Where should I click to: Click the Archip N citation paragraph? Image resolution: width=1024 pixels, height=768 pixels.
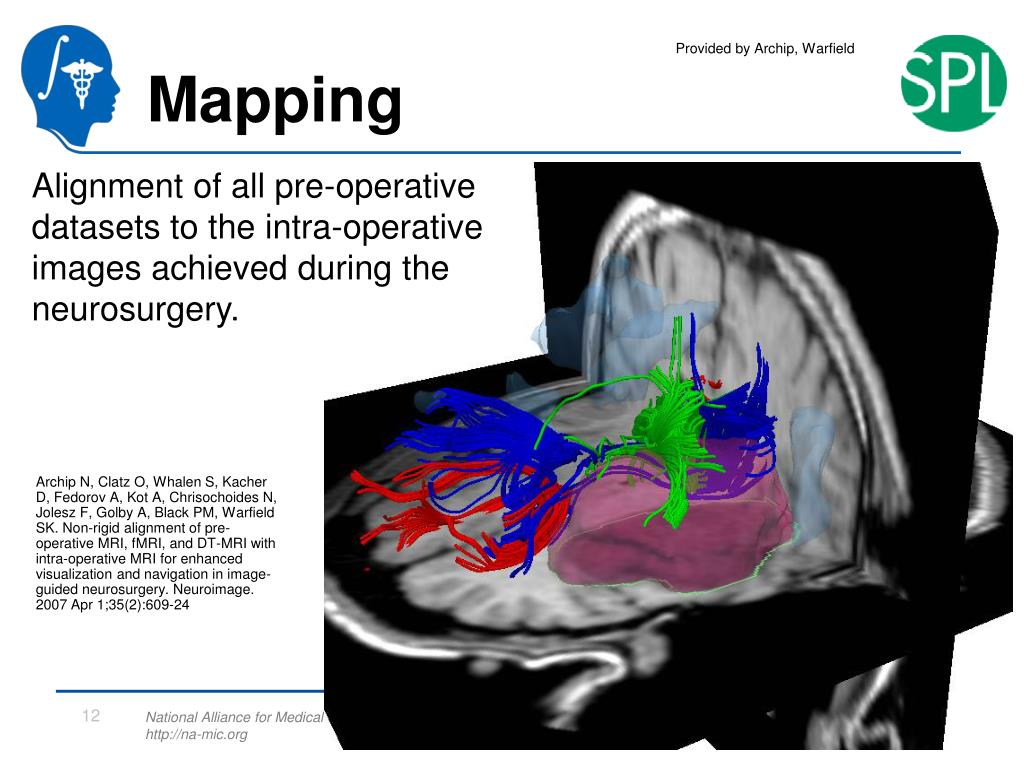[x=155, y=543]
